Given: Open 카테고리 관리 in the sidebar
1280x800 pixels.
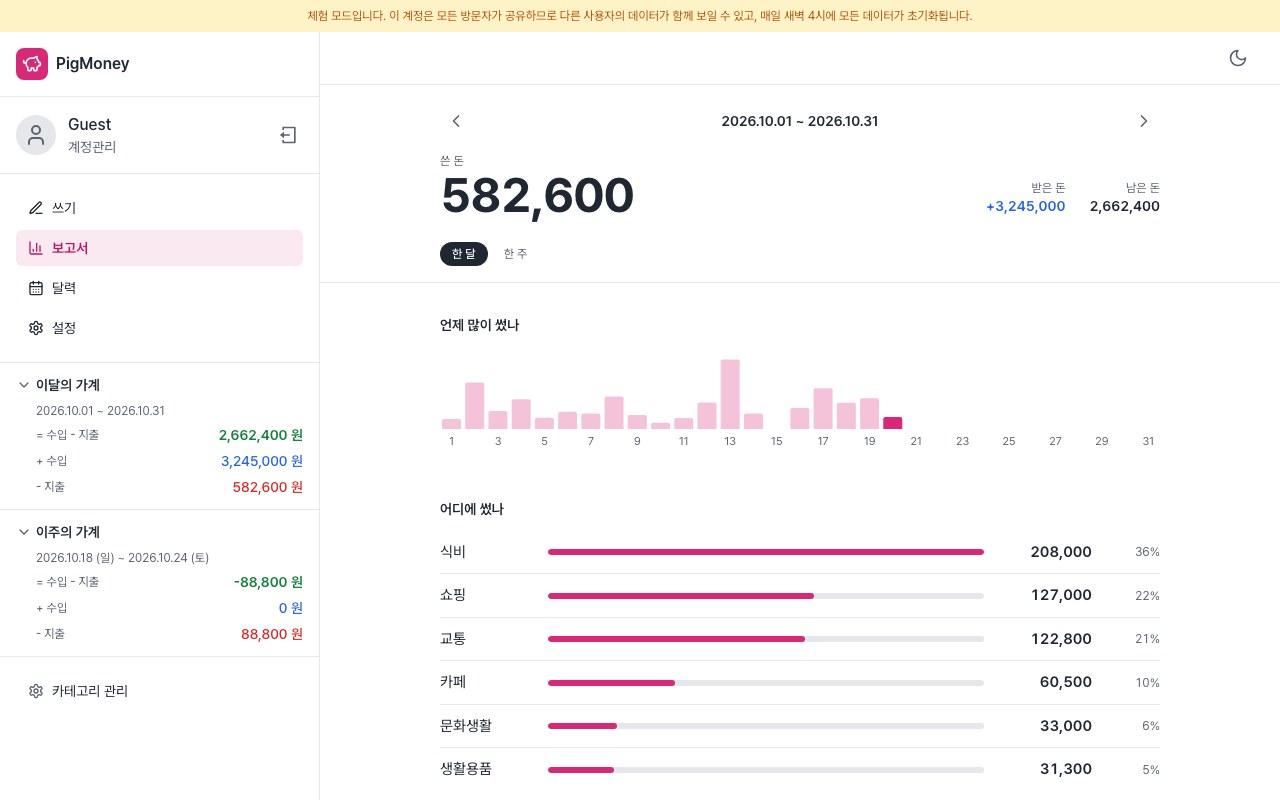Looking at the screenshot, I should [x=159, y=691].
